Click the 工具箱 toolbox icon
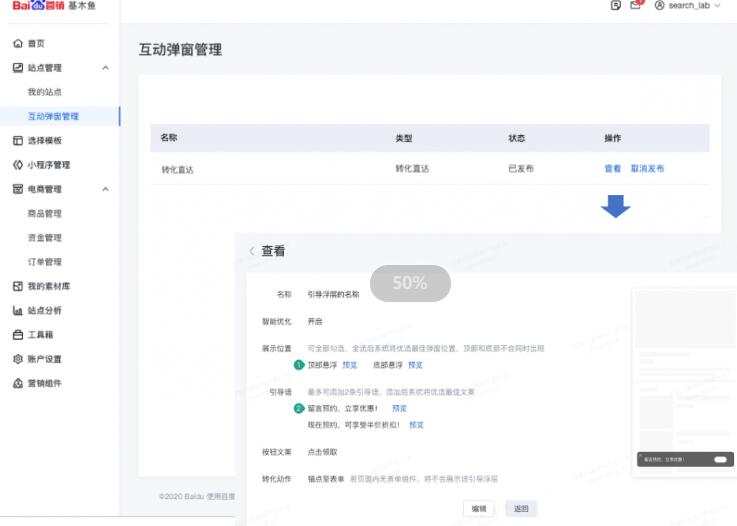This screenshot has height=526, width=737. 17,335
